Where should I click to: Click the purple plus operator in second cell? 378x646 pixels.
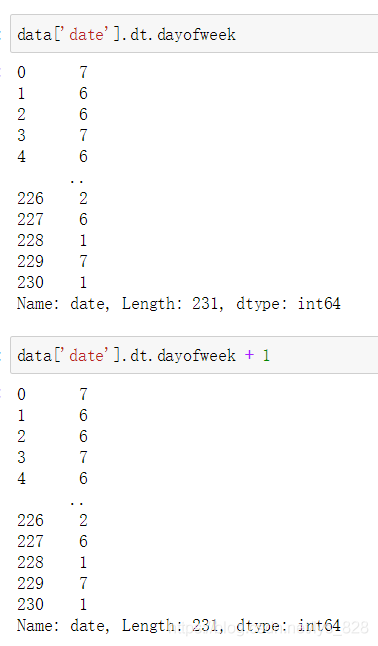249,355
